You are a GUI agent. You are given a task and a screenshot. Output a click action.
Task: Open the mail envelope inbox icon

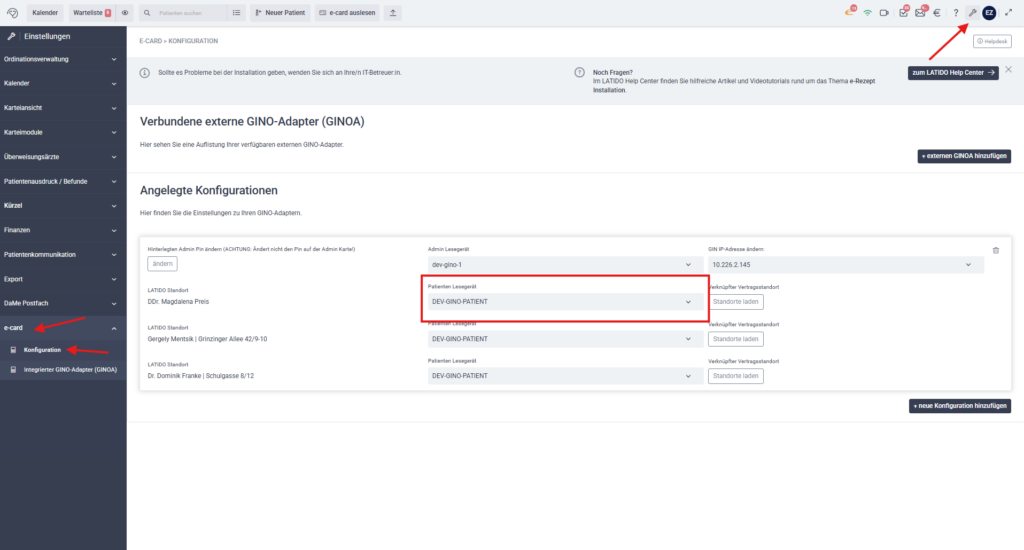pyautogui.click(x=920, y=13)
